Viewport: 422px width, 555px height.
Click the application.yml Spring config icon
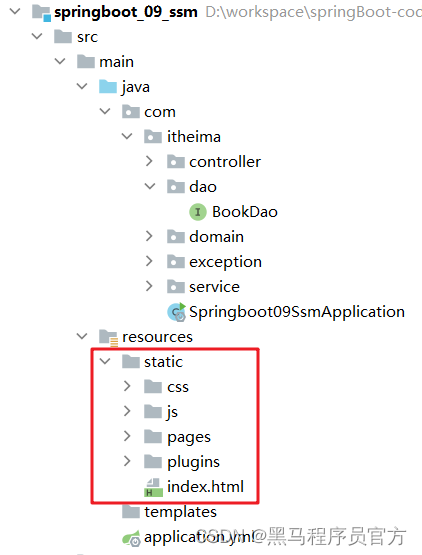pyautogui.click(x=131, y=538)
